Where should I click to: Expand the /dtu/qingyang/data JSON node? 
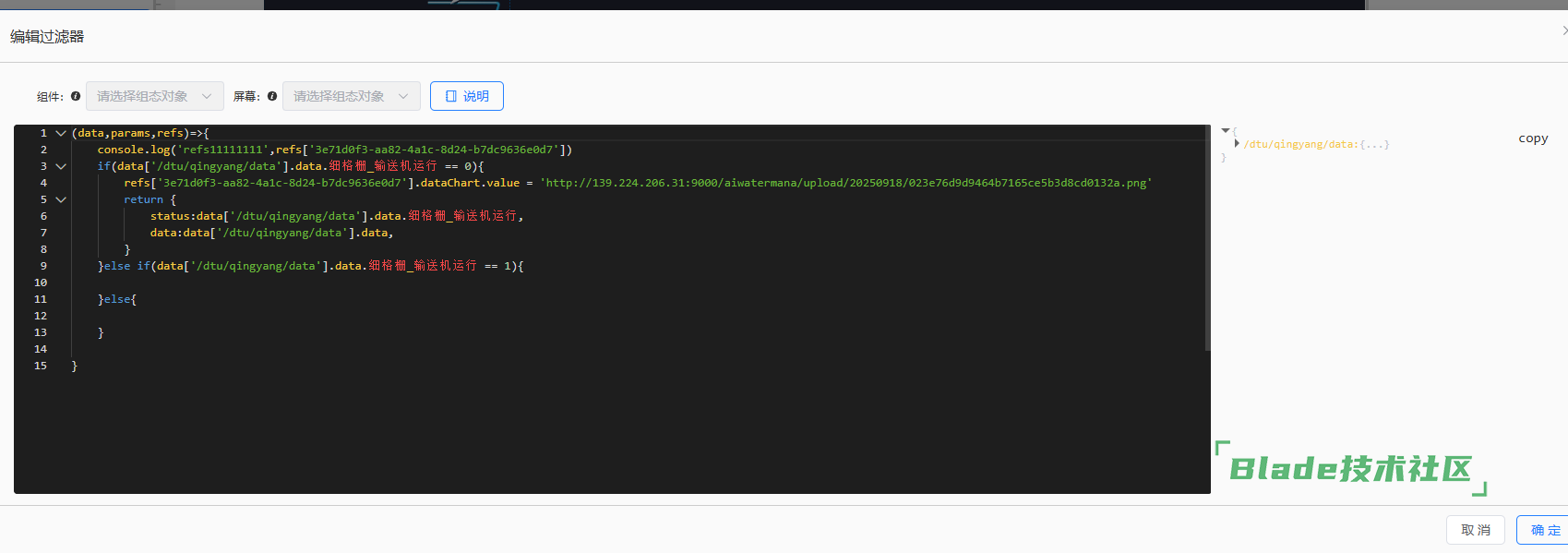pos(1237,144)
